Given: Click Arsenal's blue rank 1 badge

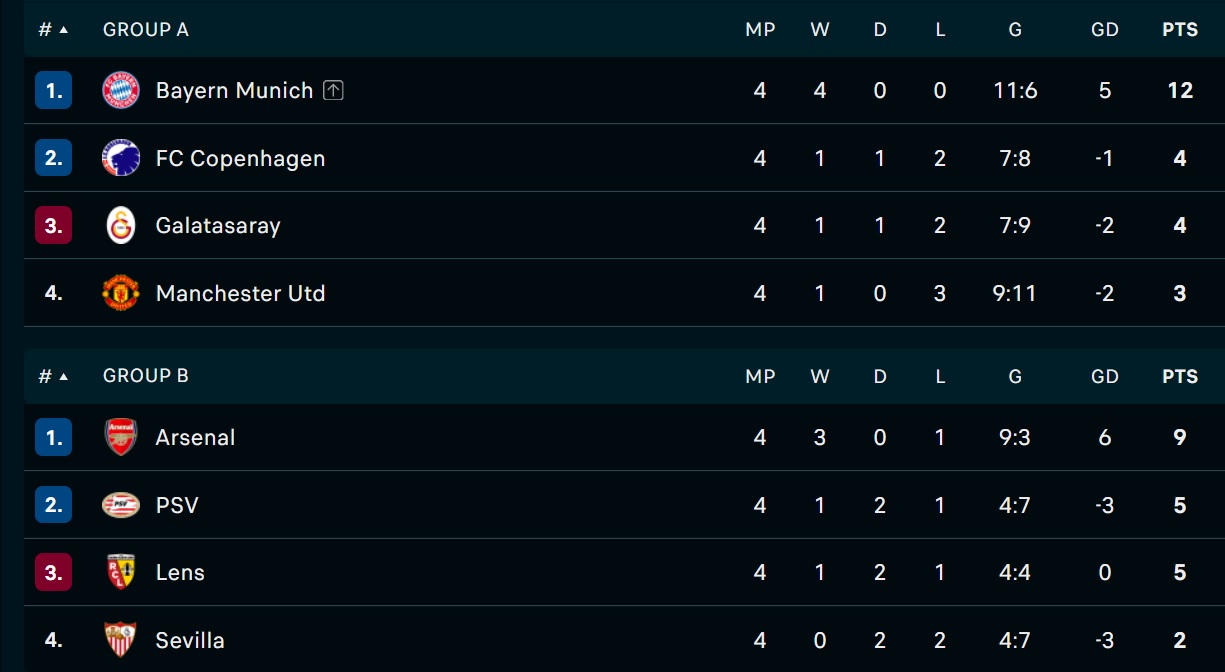Looking at the screenshot, I should click(x=53, y=437).
